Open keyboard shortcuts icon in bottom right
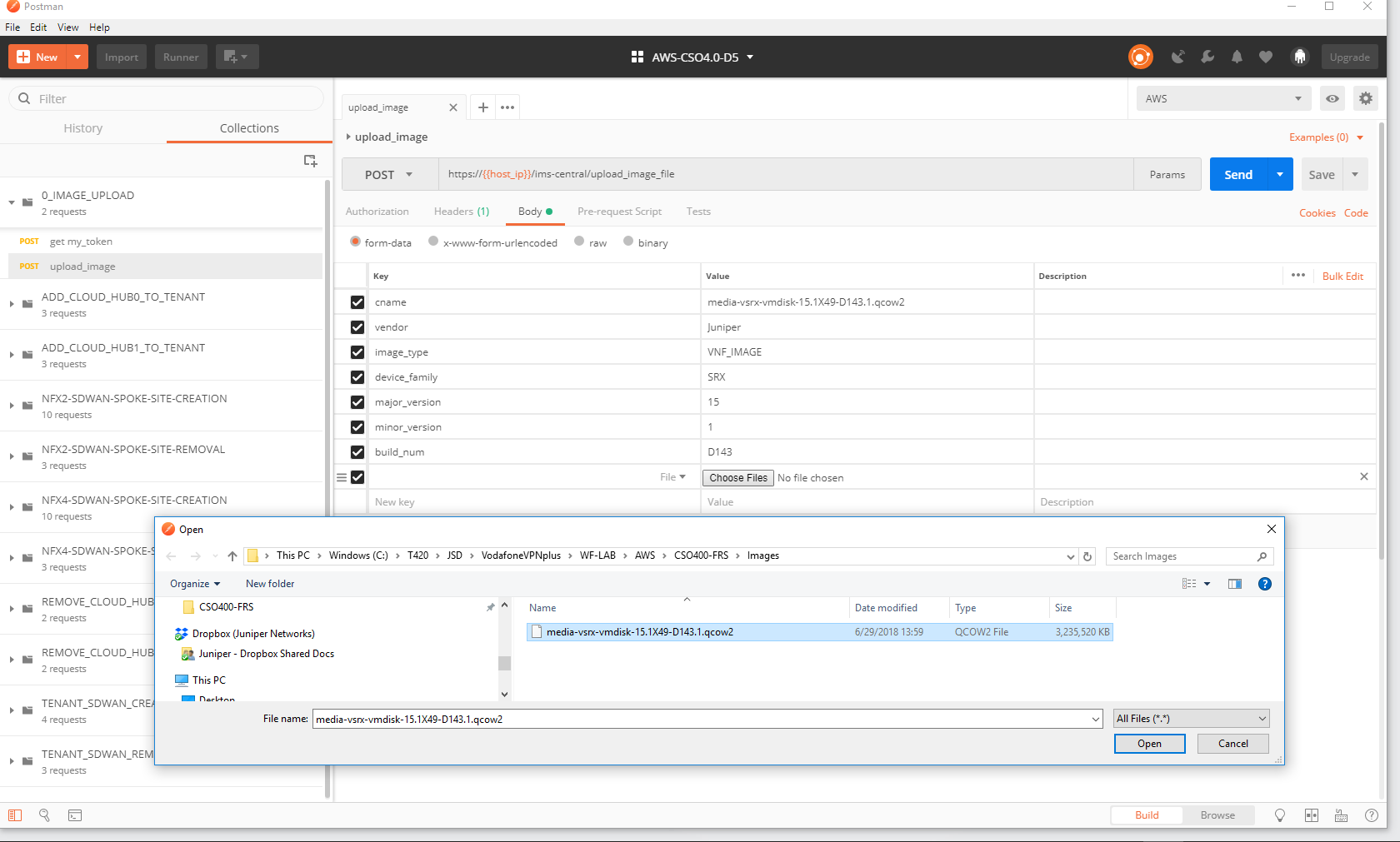This screenshot has width=1400, height=842. pyautogui.click(x=1341, y=815)
